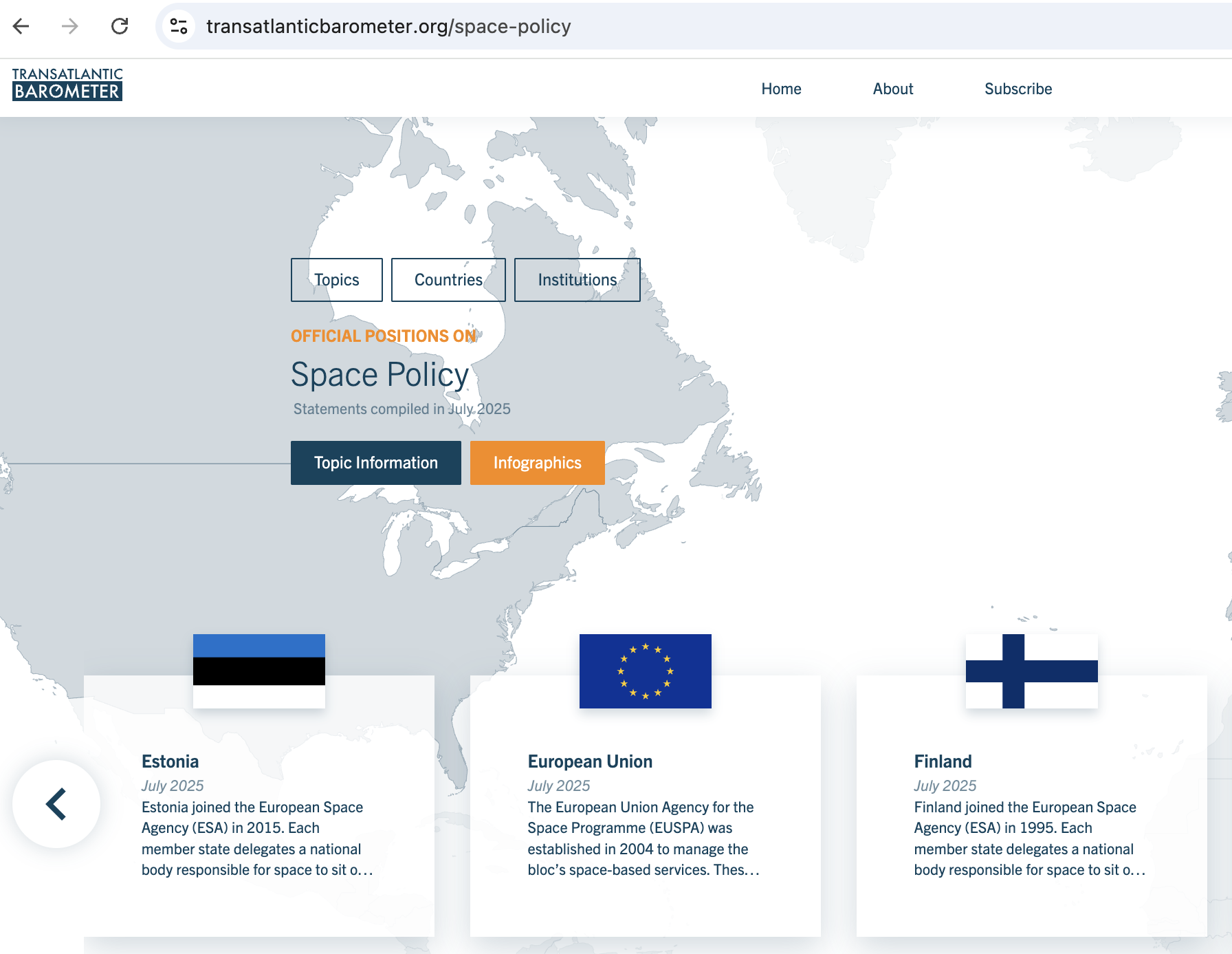This screenshot has height=954, width=1232.
Task: Click the browser forward arrow
Action: coord(70,26)
